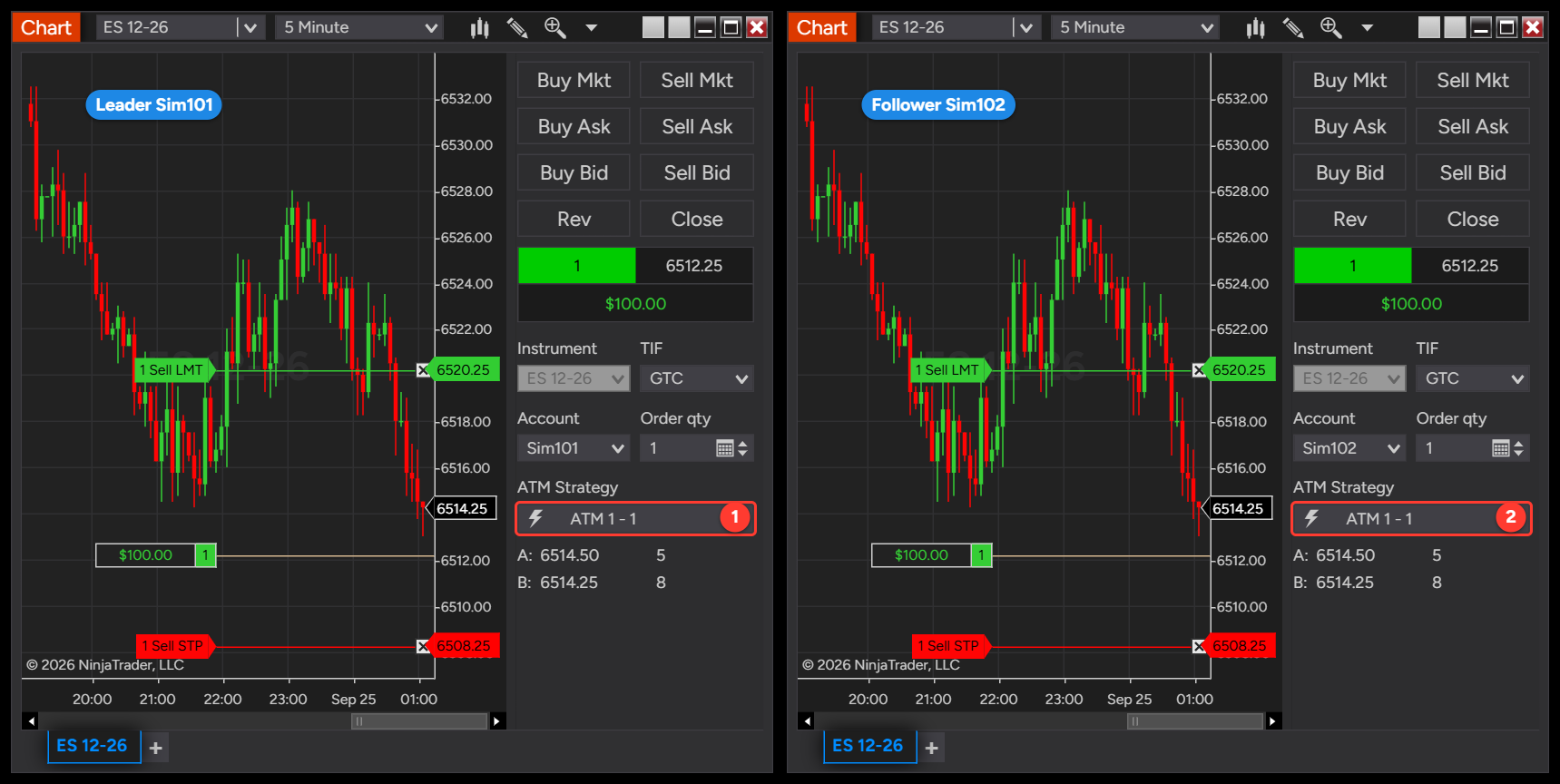Click Buy Mkt in Leader Sim101 panel
Image resolution: width=1560 pixels, height=784 pixels.
(x=574, y=81)
